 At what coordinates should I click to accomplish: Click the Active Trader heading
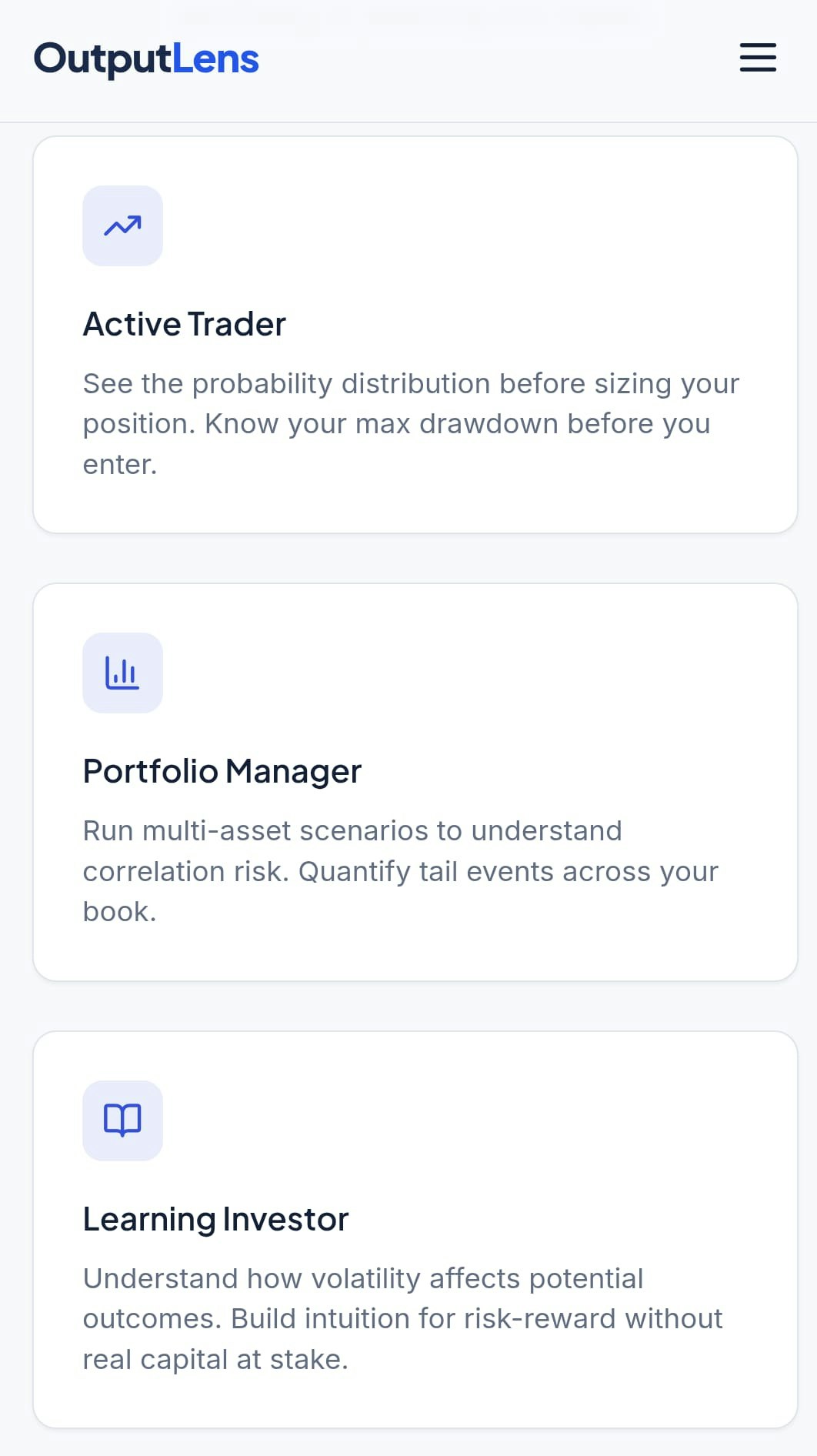coord(184,324)
